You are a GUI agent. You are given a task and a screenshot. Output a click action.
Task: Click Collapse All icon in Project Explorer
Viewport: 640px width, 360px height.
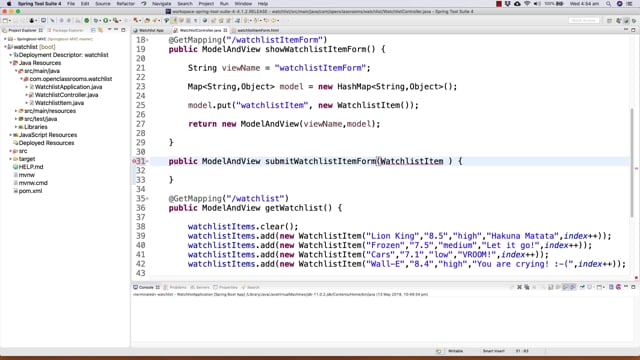point(93,30)
